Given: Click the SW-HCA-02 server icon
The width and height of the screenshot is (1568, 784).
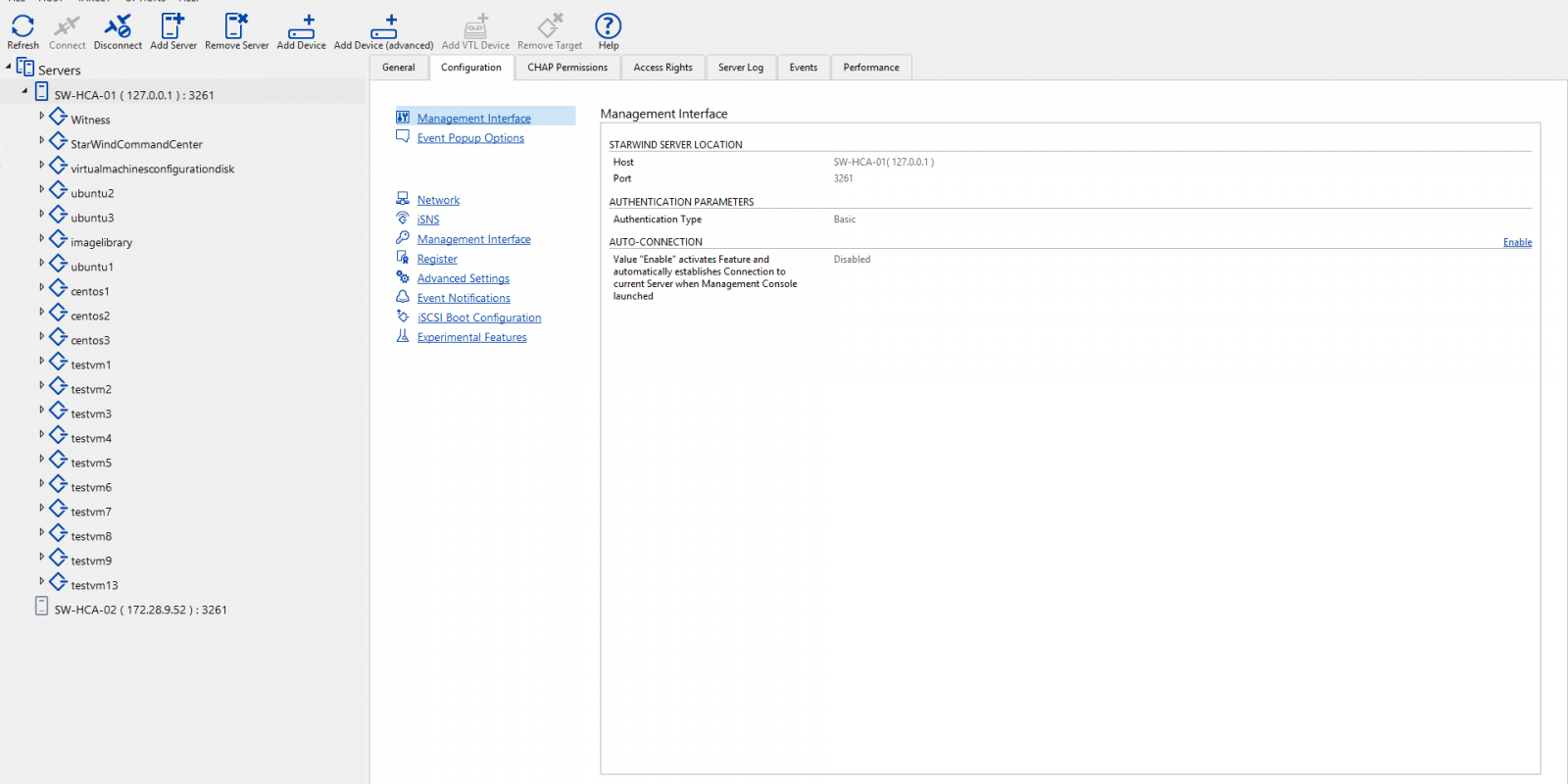Looking at the screenshot, I should (x=41, y=607).
